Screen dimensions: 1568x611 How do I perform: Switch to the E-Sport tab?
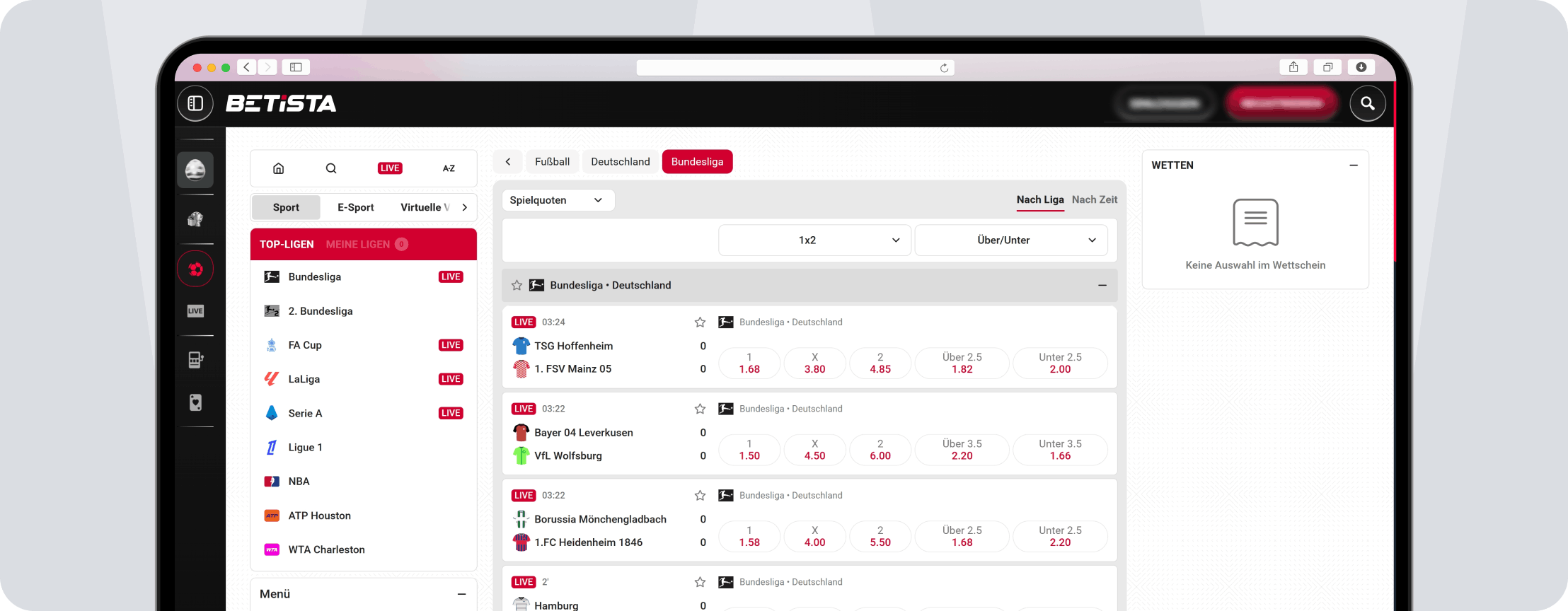tap(355, 207)
